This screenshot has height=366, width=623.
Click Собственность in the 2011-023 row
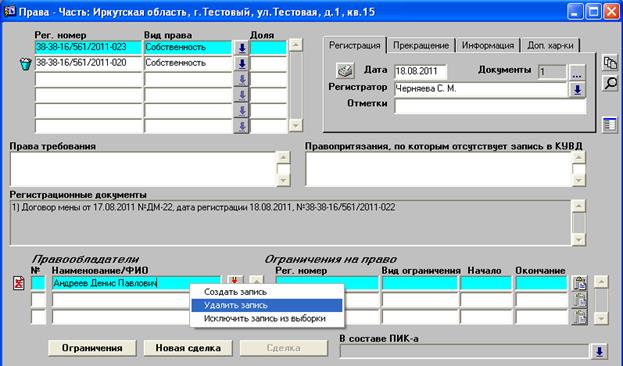[x=188, y=47]
